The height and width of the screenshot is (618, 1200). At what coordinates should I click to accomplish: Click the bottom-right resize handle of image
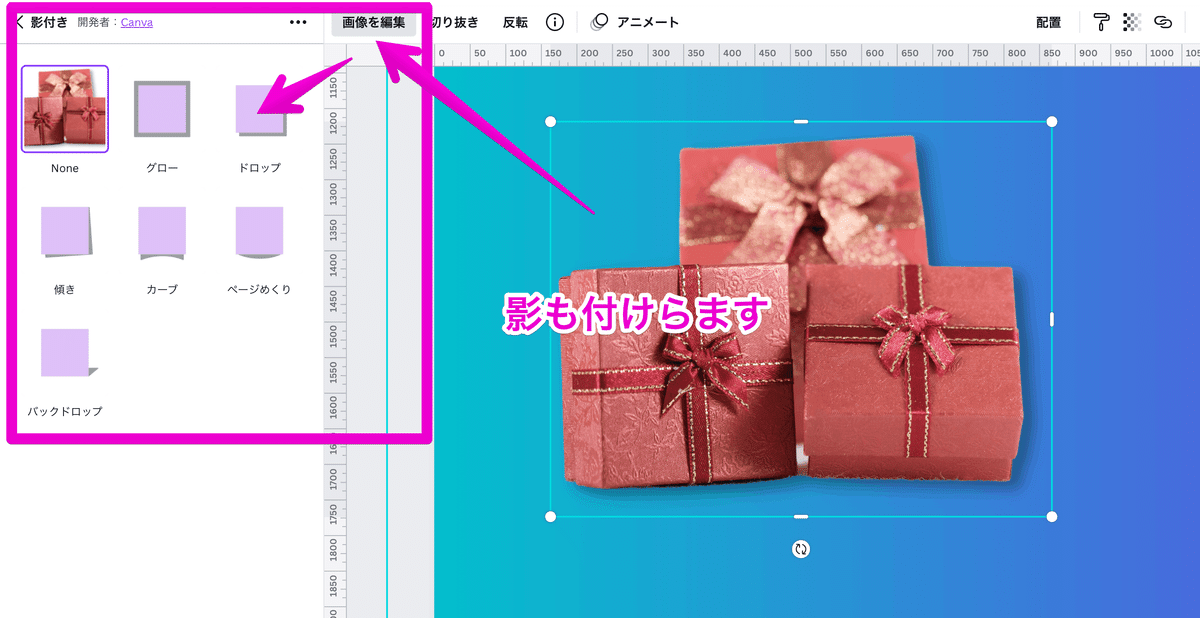[x=1051, y=516]
